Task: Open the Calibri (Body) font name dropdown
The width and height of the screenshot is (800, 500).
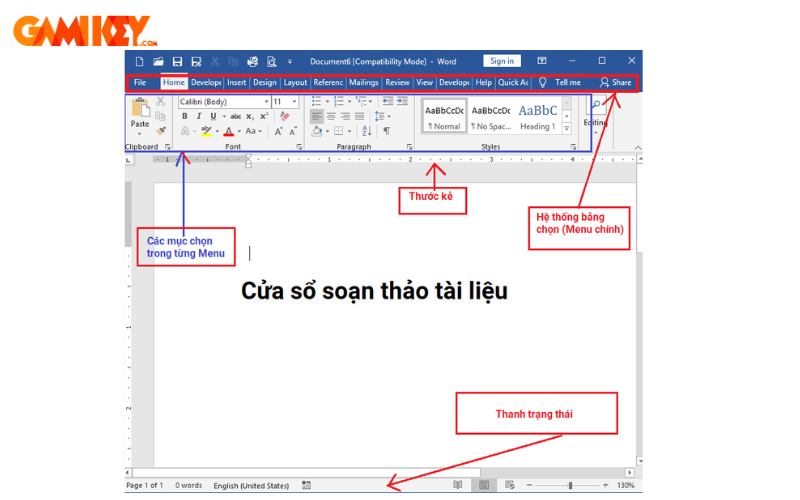Action: click(266, 102)
